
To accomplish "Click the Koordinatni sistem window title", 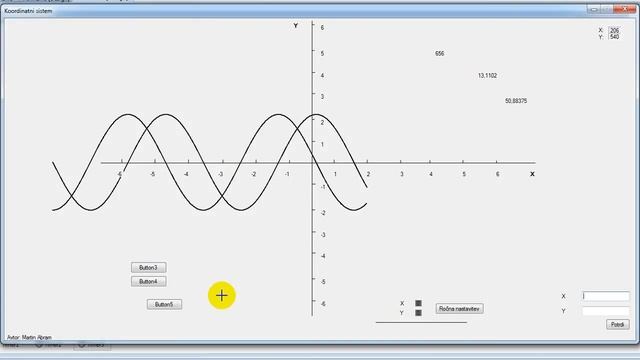I will pyautogui.click(x=28, y=11).
